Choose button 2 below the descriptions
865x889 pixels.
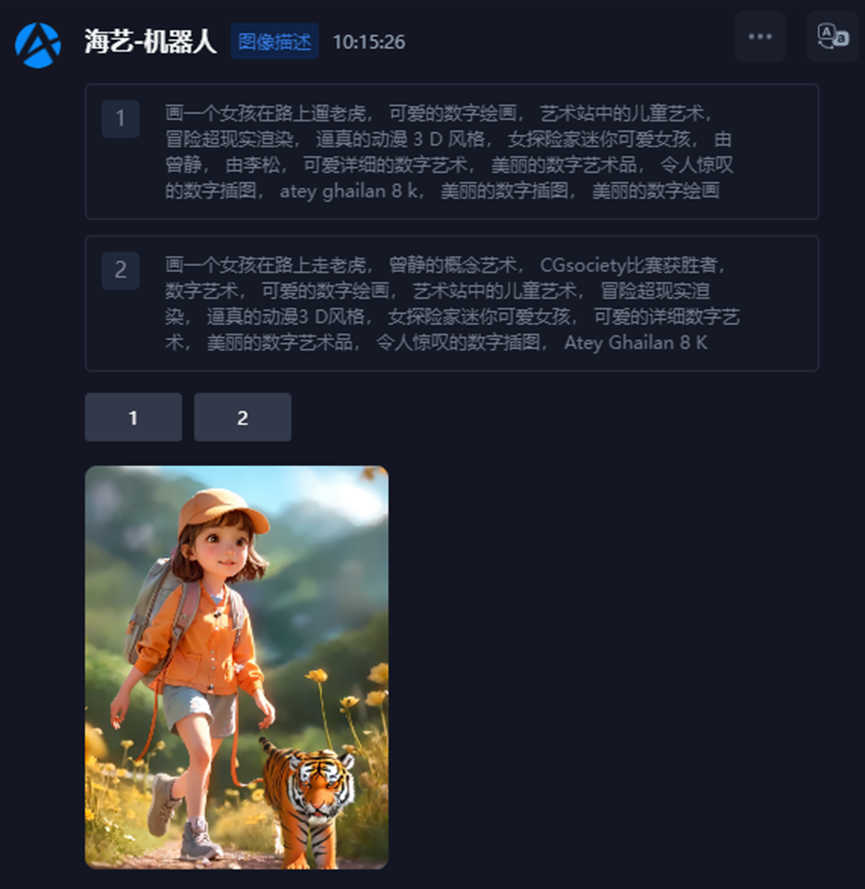(x=243, y=417)
